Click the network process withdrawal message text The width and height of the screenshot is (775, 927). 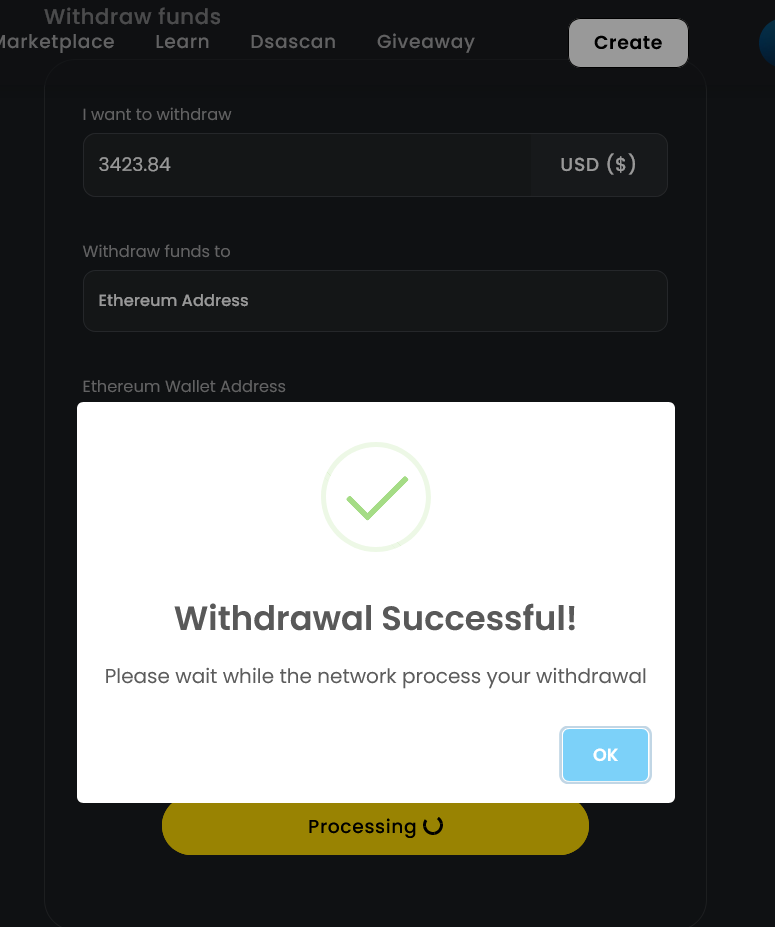[375, 676]
